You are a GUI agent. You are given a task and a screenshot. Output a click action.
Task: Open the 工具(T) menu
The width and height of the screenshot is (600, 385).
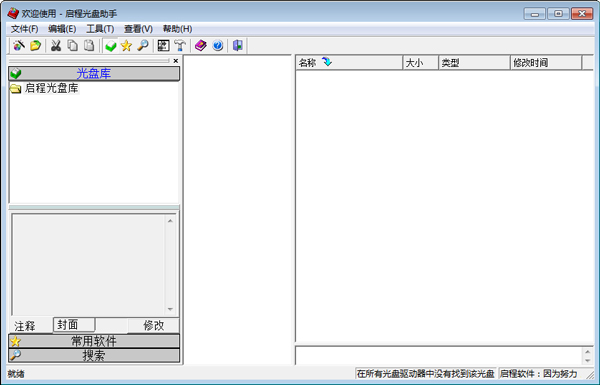tap(100, 29)
